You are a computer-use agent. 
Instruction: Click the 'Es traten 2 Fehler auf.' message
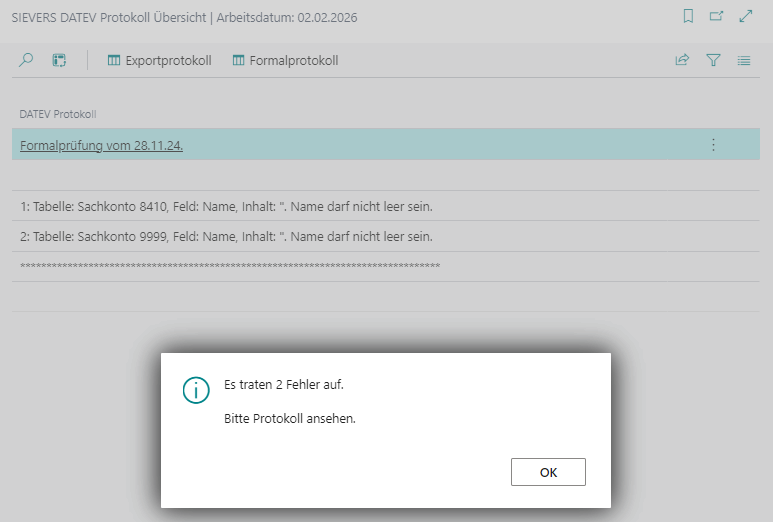(290, 384)
